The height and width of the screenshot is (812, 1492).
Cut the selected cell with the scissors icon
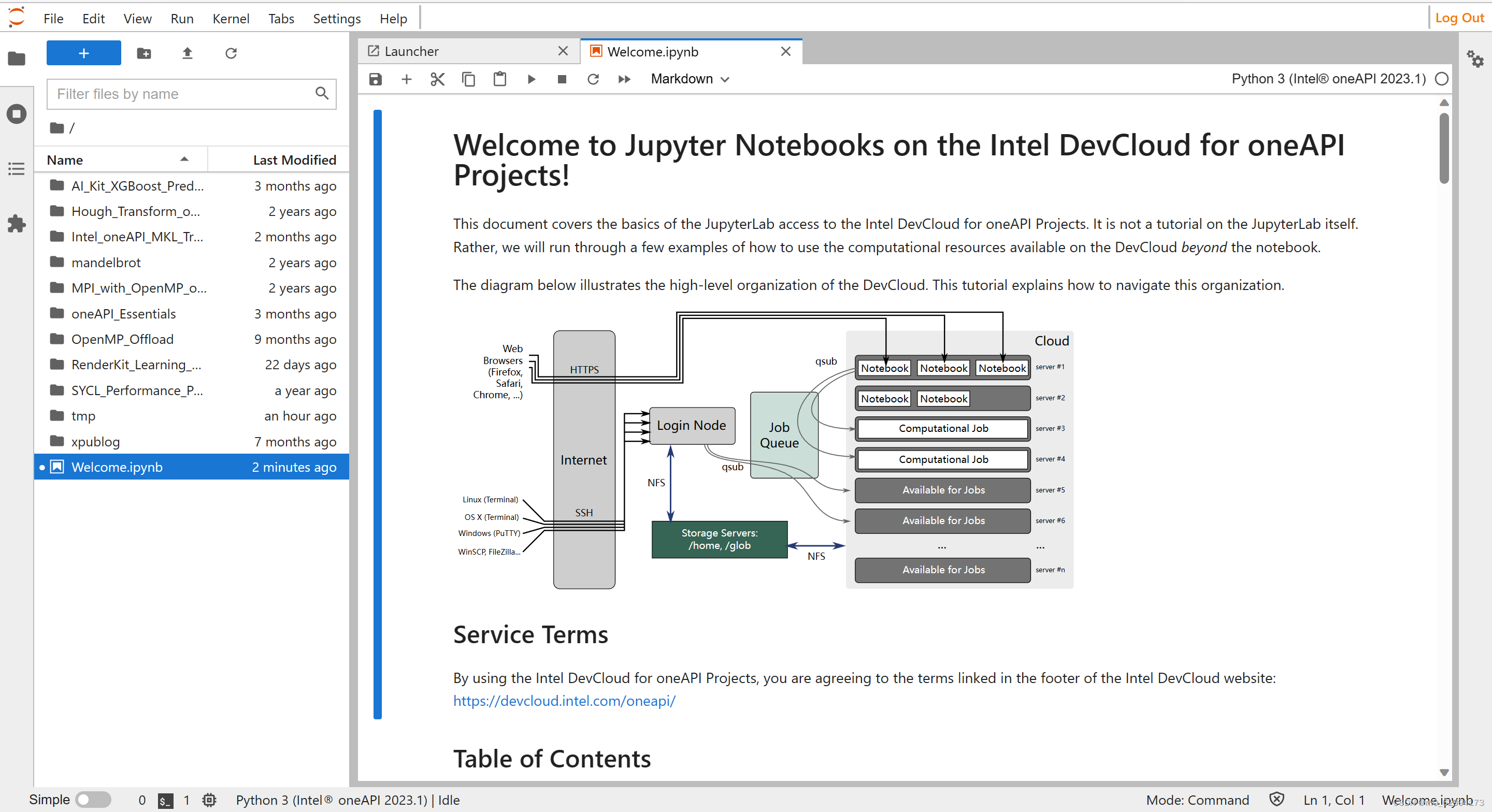point(437,79)
